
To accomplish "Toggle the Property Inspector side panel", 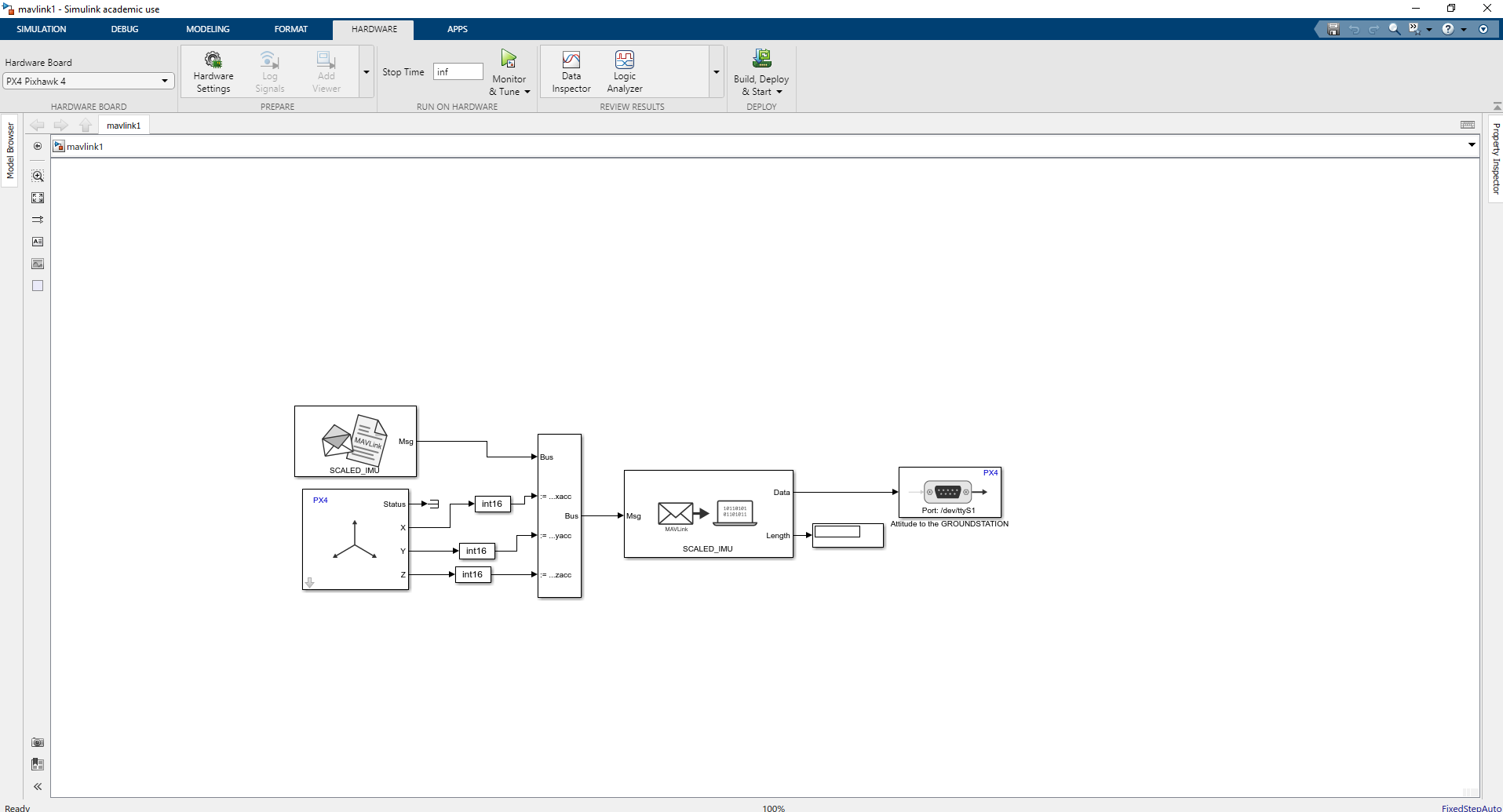I will pyautogui.click(x=1496, y=158).
